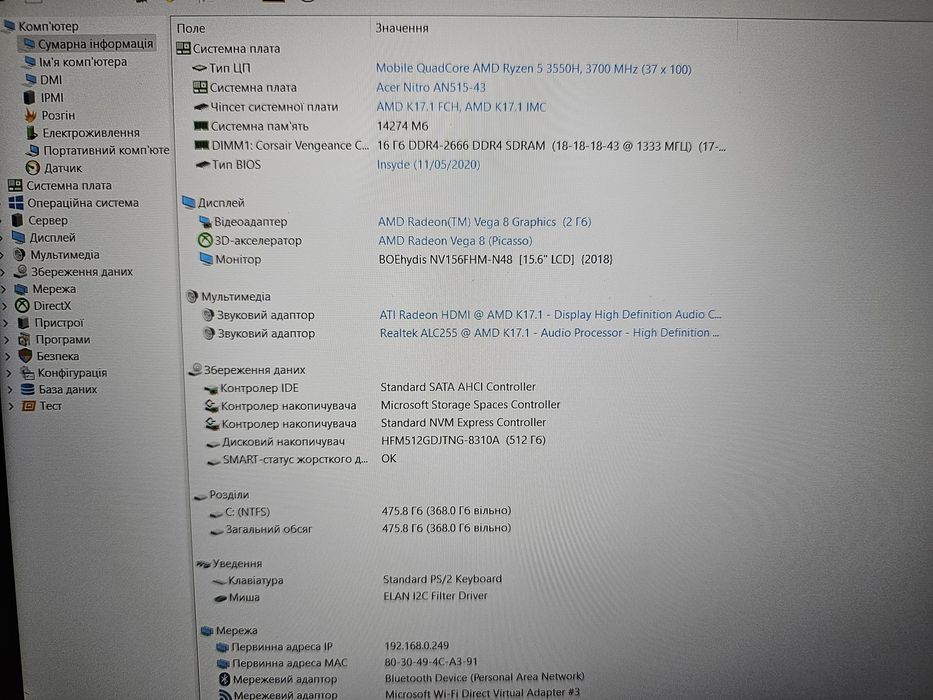Image resolution: width=933 pixels, height=700 pixels.
Task: Click the Конфігурація sidebar icon
Action: point(27,373)
